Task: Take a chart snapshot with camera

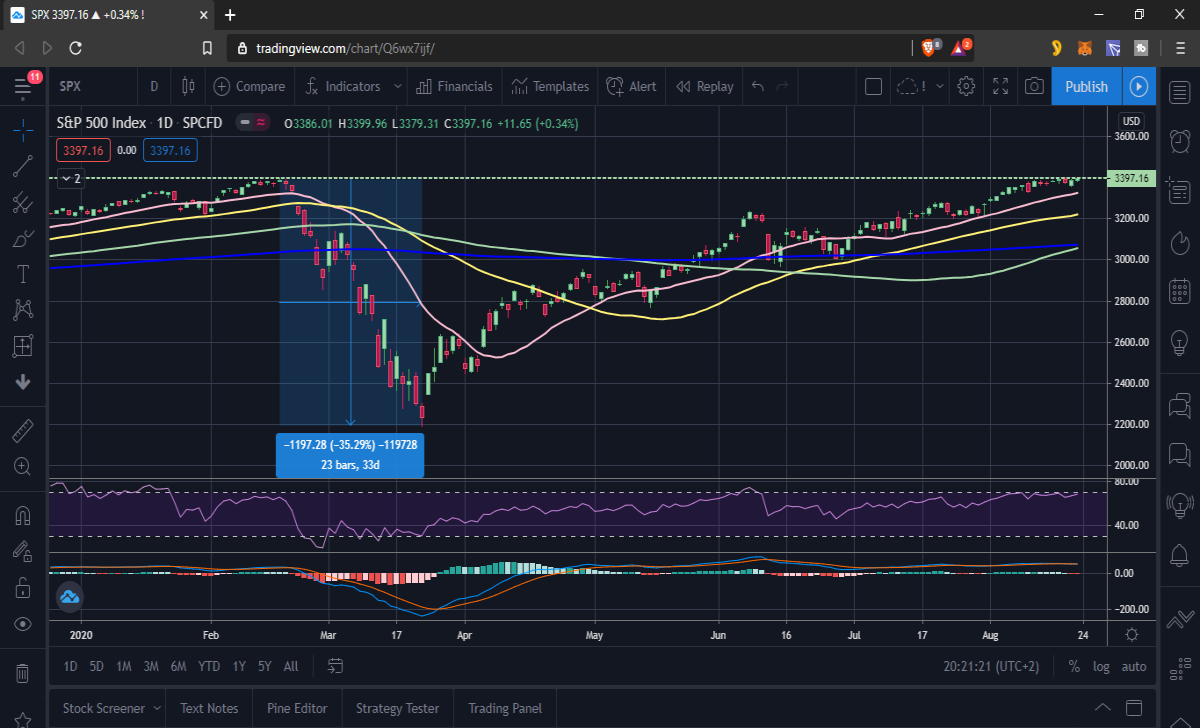Action: [x=1034, y=87]
